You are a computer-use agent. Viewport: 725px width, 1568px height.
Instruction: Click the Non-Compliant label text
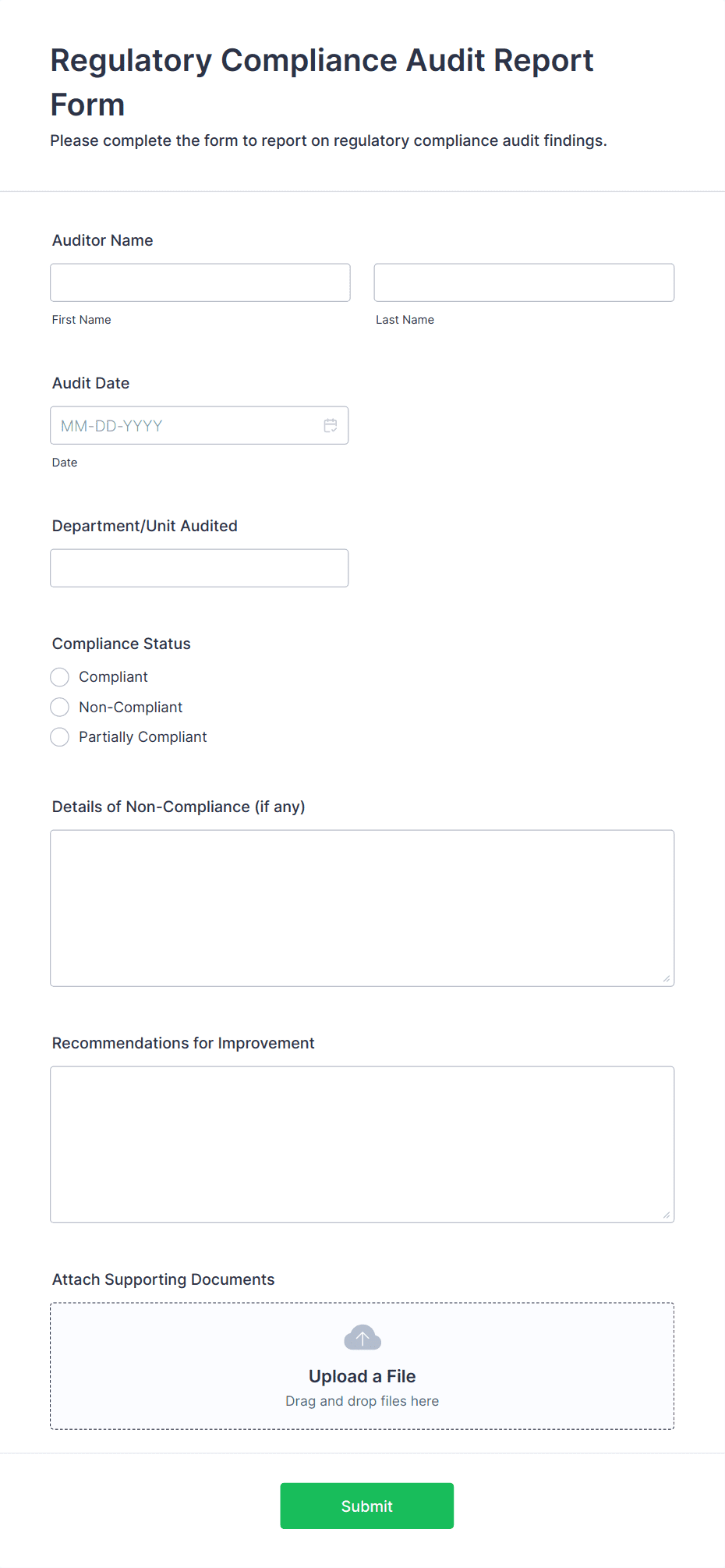(131, 707)
